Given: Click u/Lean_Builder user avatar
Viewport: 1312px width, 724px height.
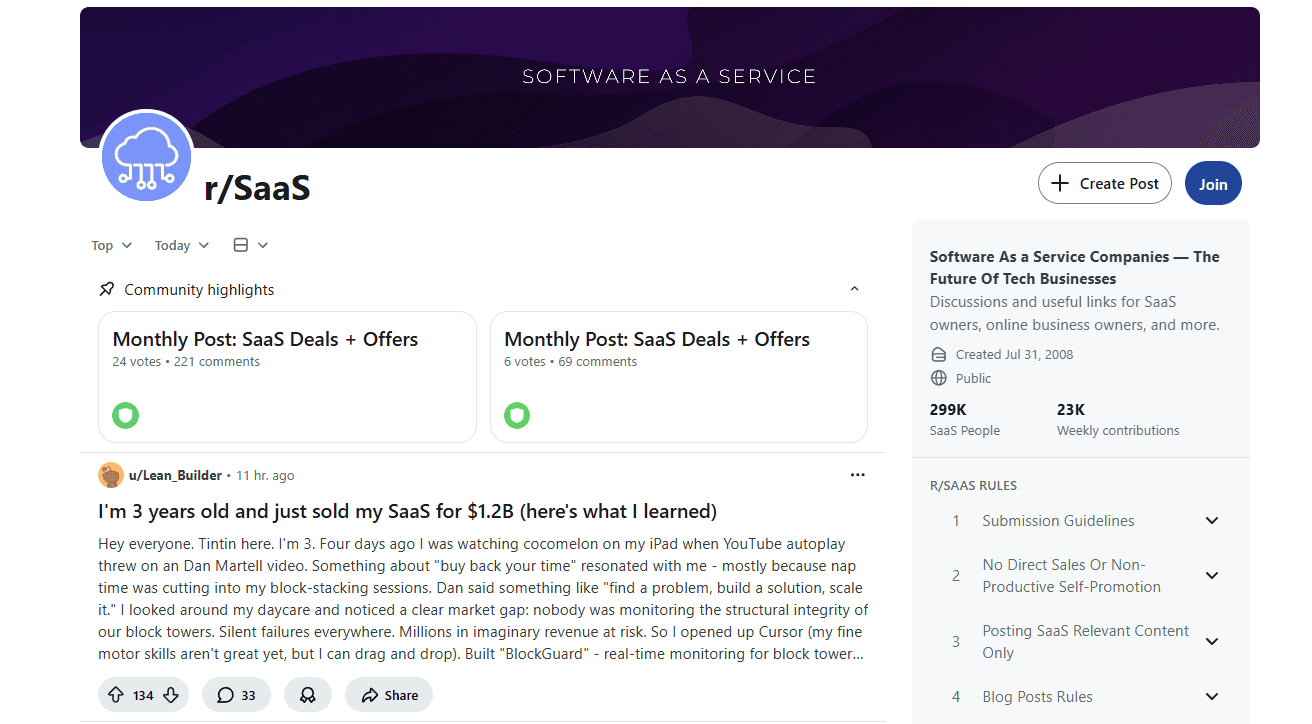Looking at the screenshot, I should point(110,475).
